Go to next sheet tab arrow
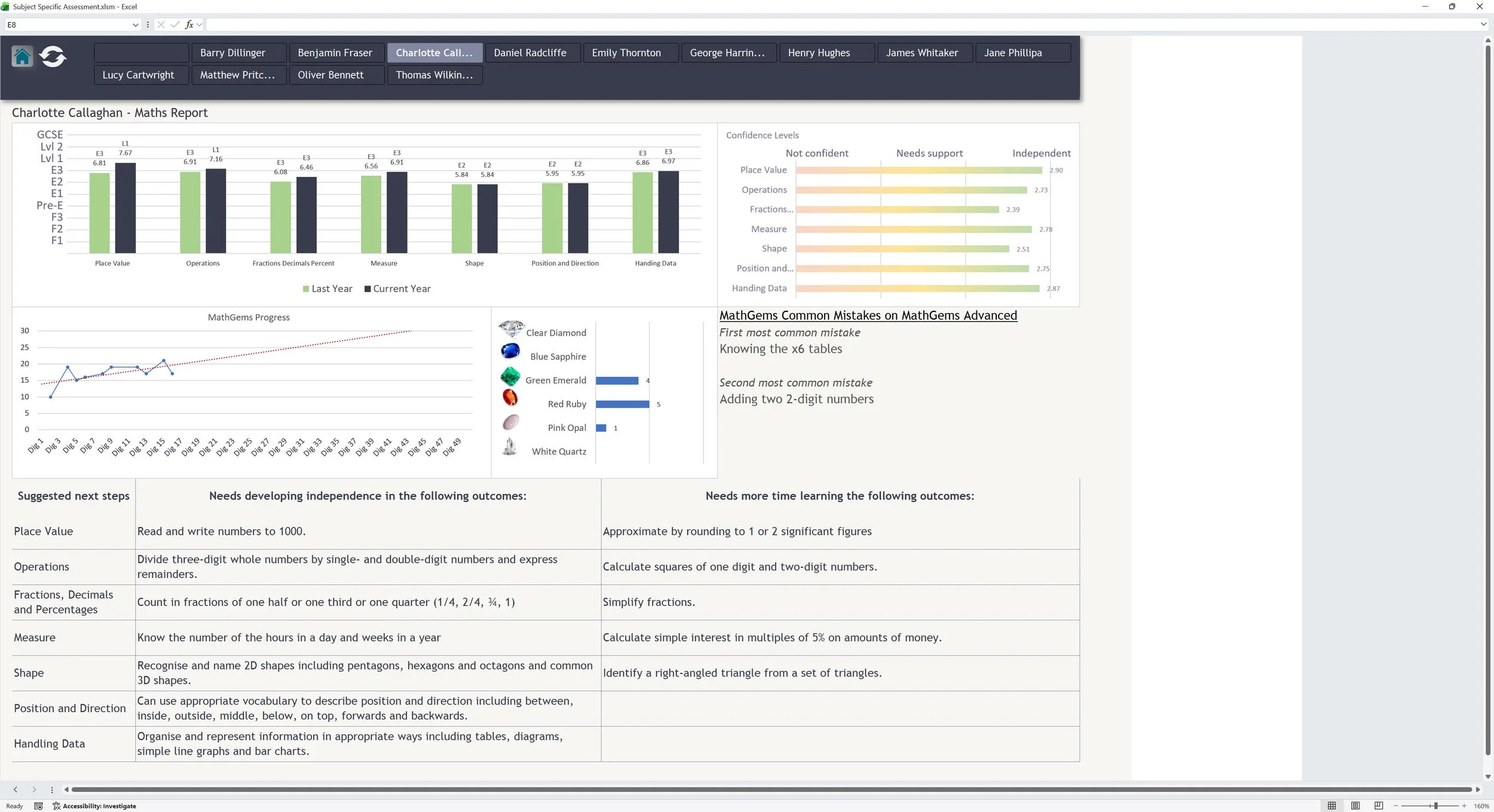The height and width of the screenshot is (812, 1494). [34, 789]
